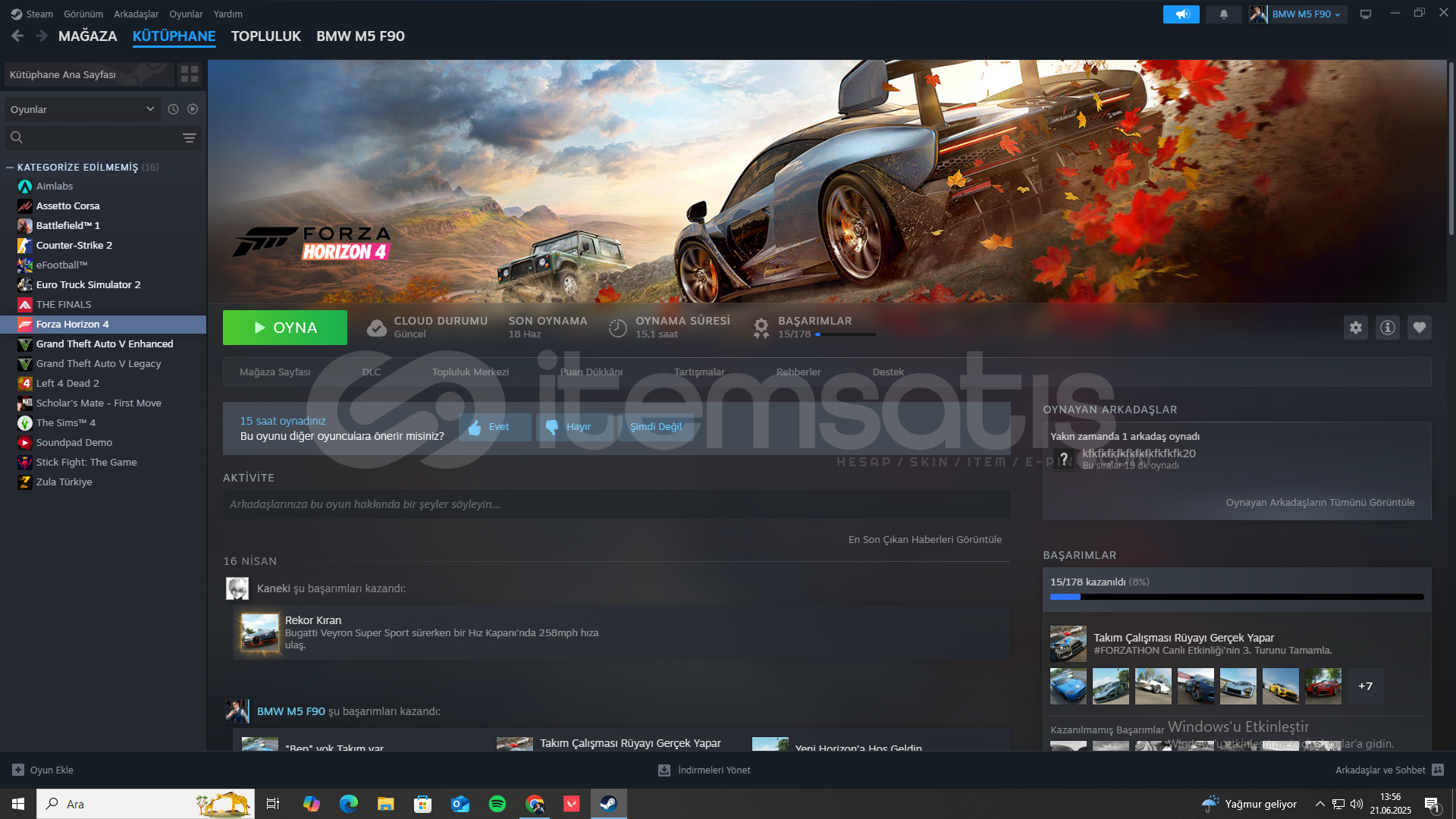Select Stick Fight: The Game
The image size is (1456, 819).
pyautogui.click(x=86, y=463)
